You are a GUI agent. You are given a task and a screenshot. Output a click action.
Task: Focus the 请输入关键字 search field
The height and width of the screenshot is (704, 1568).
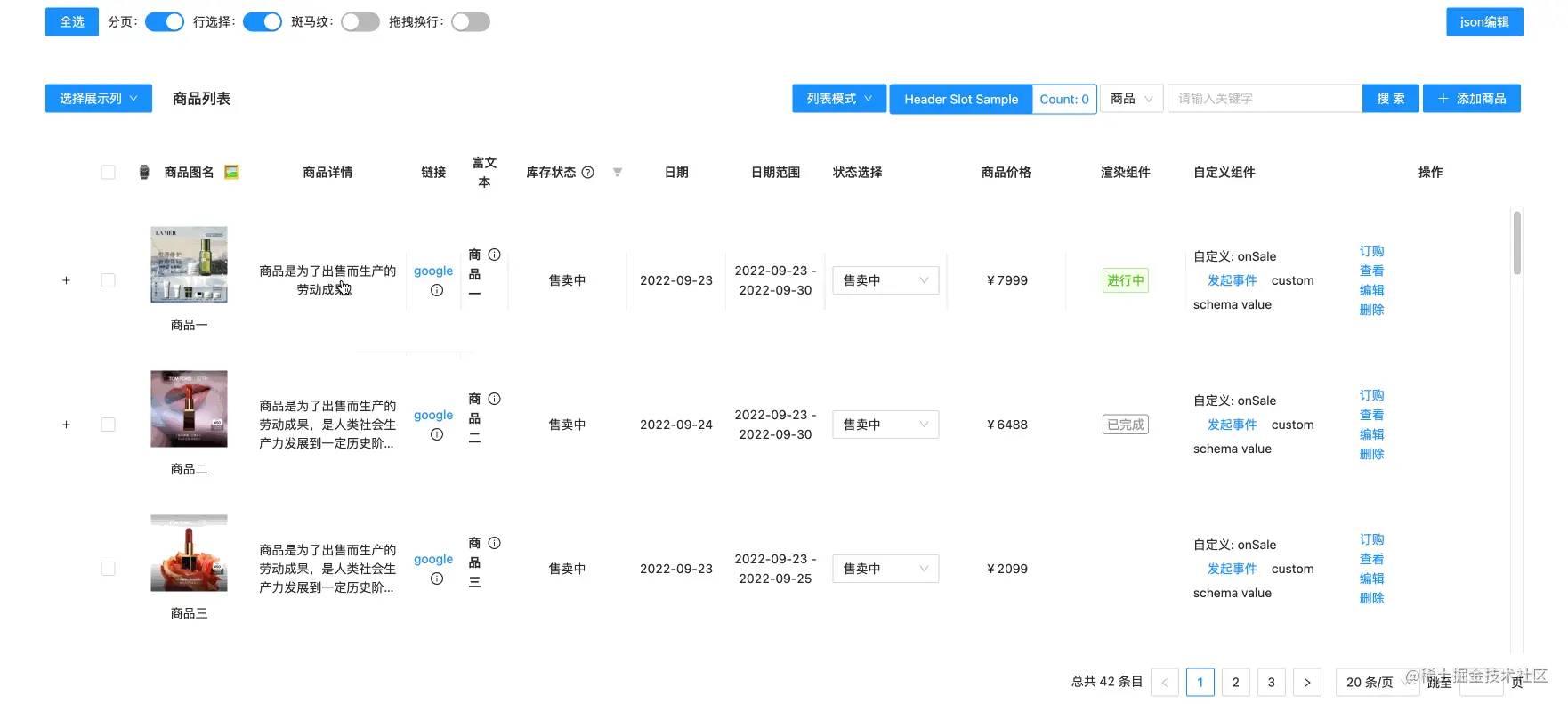pyautogui.click(x=1264, y=99)
